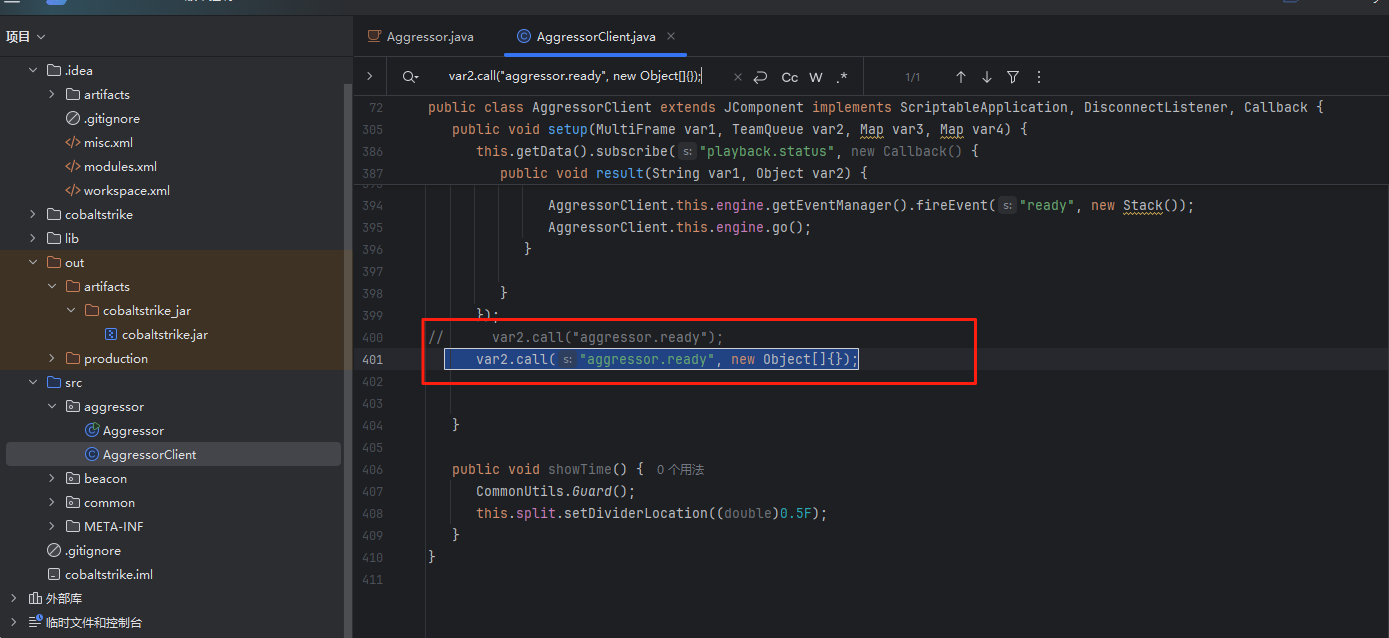Switch to the Aggressor.java tab

click(420, 37)
